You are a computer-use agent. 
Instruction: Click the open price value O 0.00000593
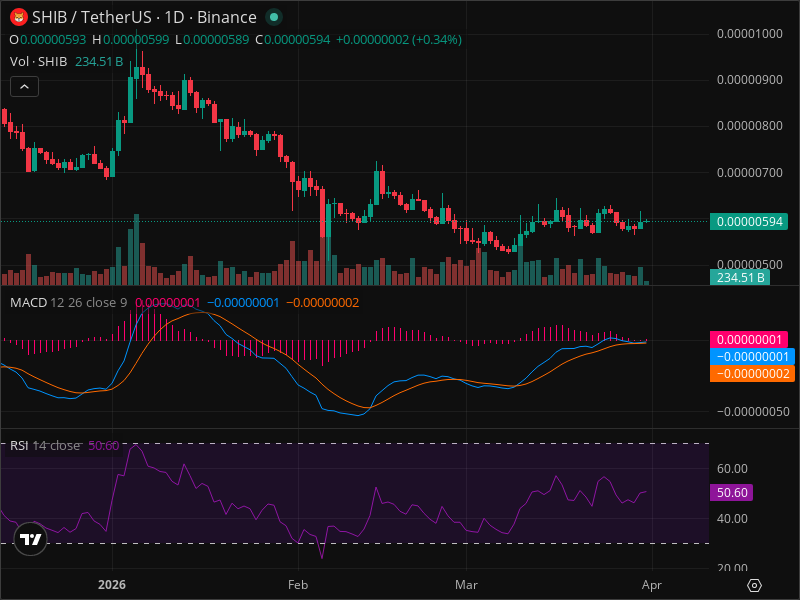(x=48, y=40)
